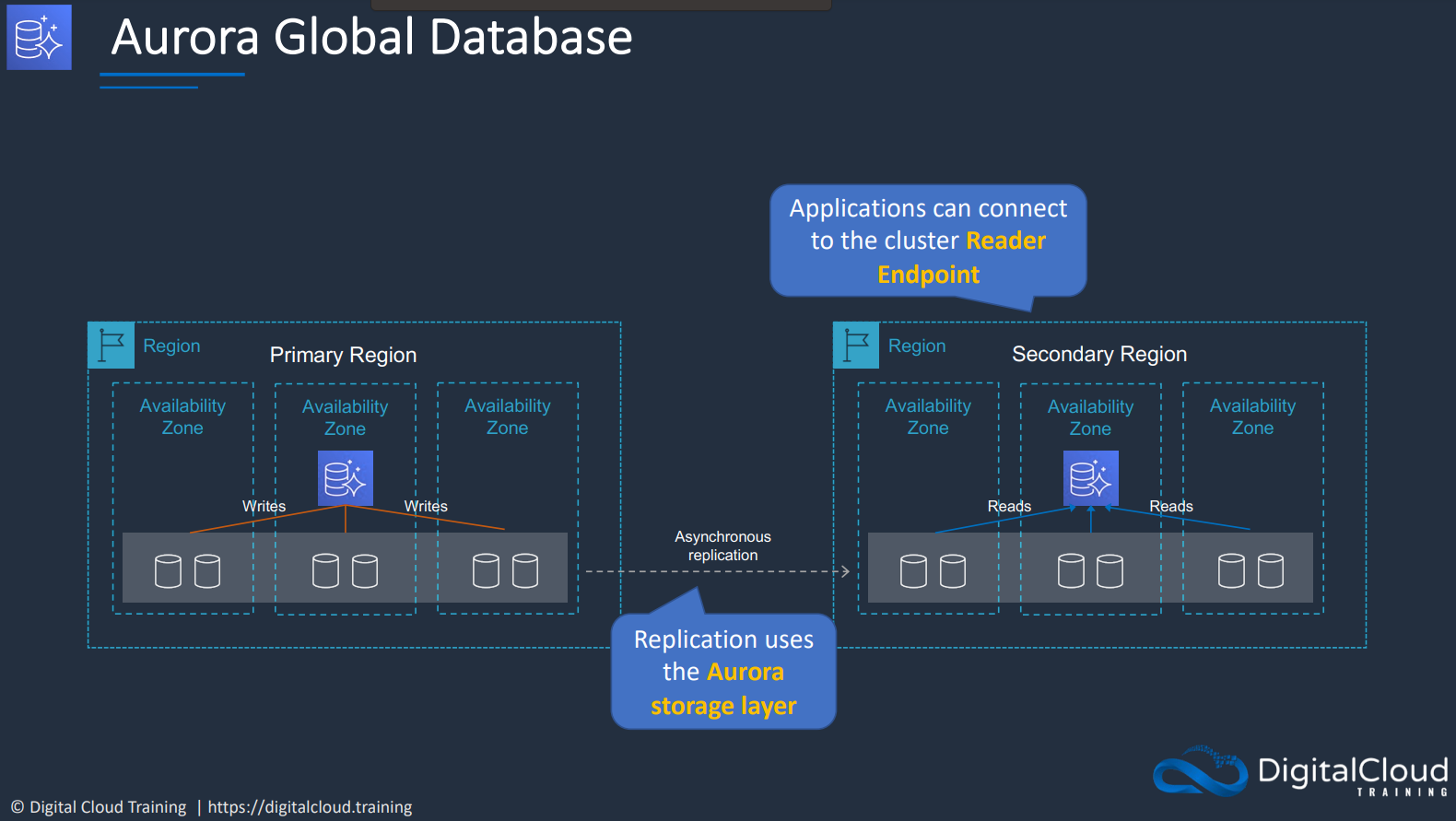Viewport: 1456px width, 821px height.
Task: Click the Reader Endpoint callout bubble
Action: 928,241
